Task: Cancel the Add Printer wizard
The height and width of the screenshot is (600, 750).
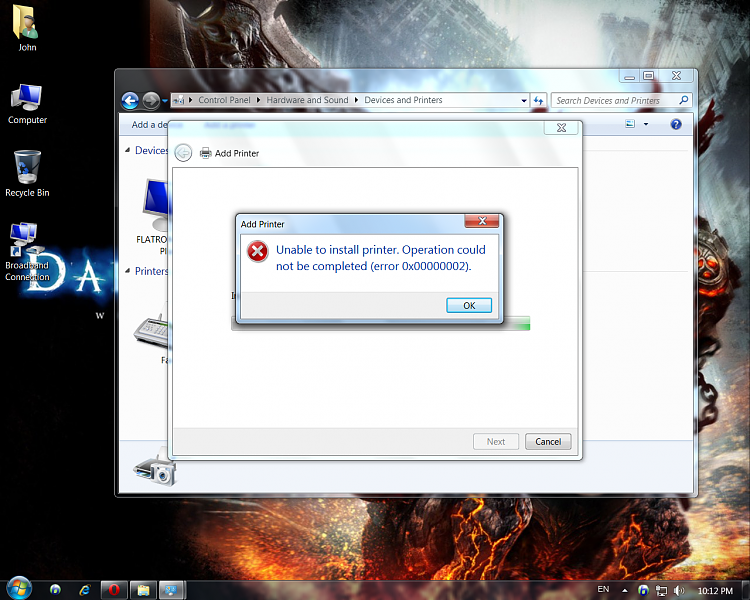Action: pos(548,442)
